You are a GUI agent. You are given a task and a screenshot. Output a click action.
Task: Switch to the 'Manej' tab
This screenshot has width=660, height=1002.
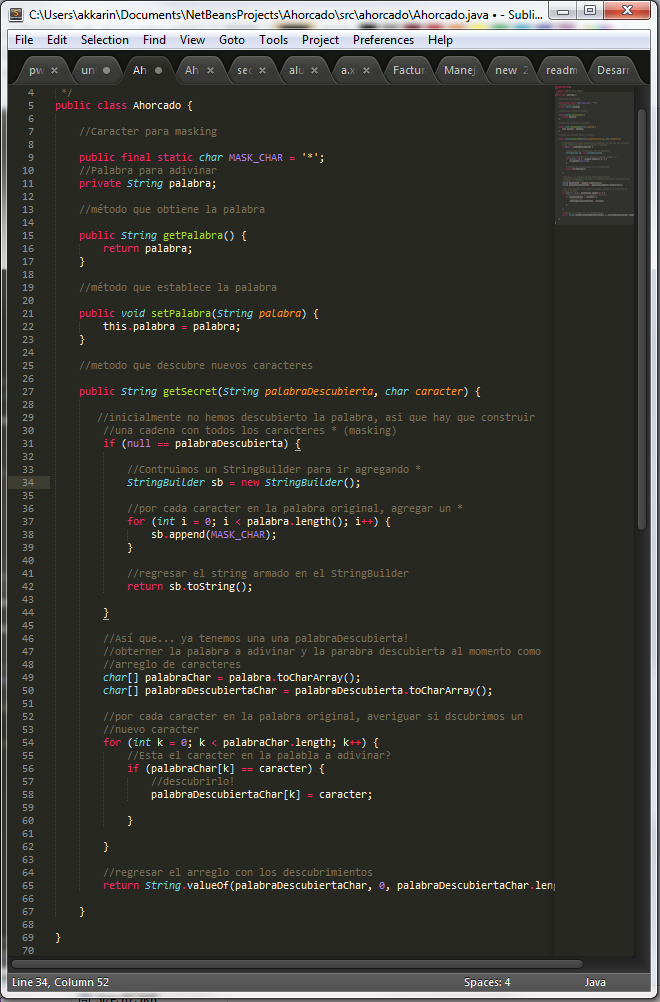click(460, 70)
